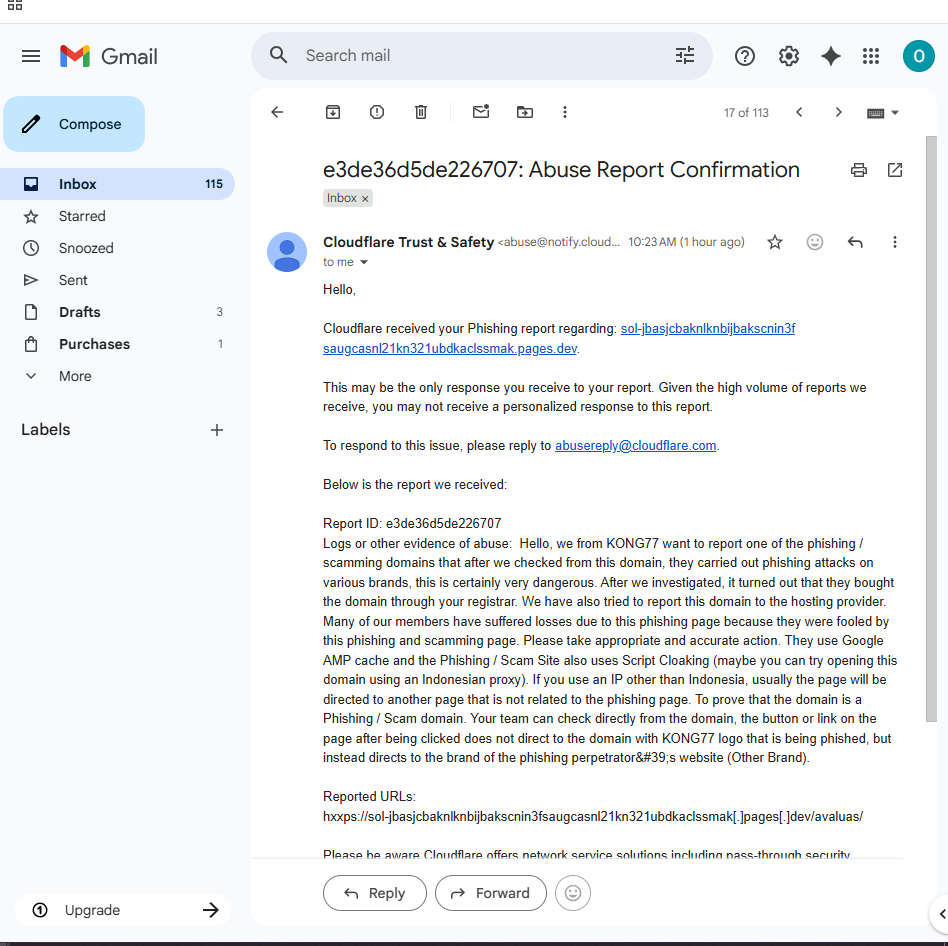Click the Upgrade button
Screen dimensions: 948x946
[123, 910]
